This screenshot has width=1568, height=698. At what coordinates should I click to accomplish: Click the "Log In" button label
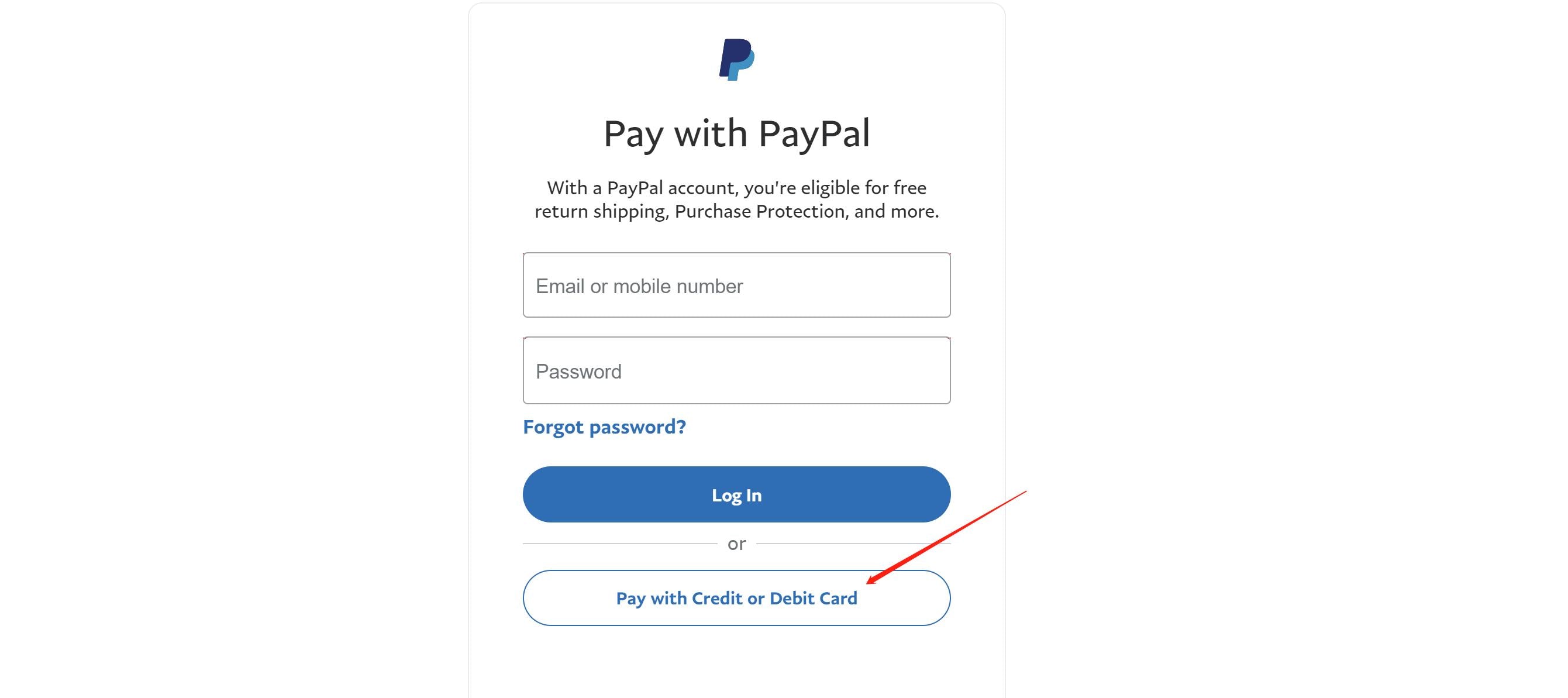tap(736, 495)
